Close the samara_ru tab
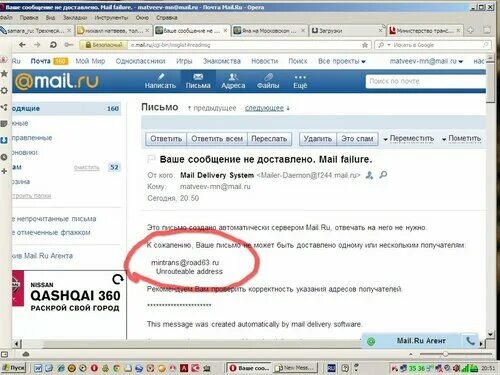 point(69,30)
